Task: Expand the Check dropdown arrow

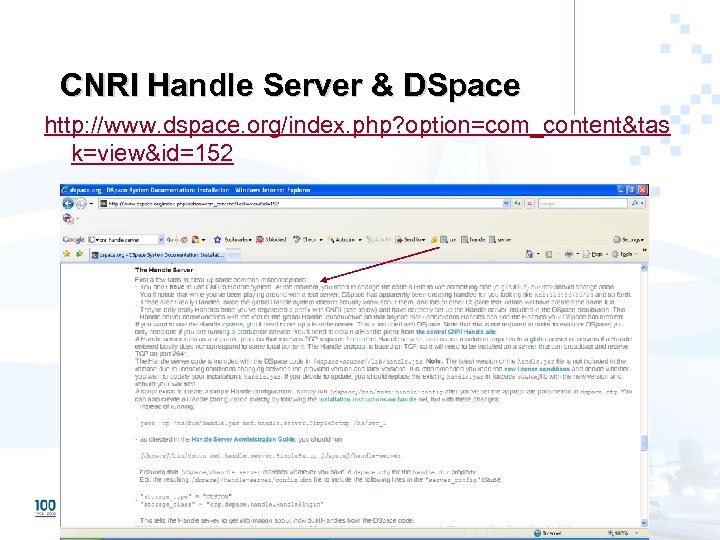Action: (x=321, y=240)
